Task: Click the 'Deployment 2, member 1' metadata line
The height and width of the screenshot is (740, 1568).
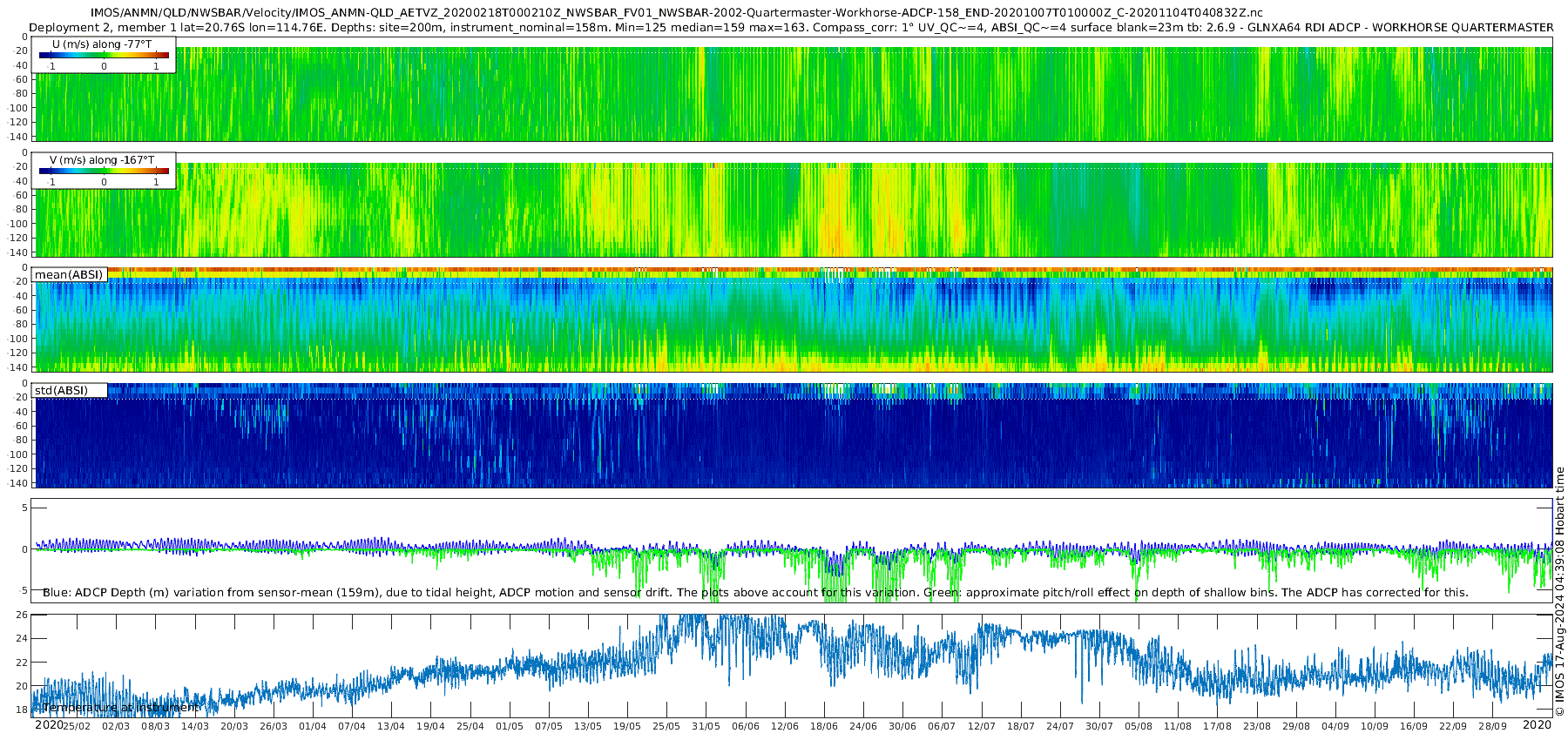Action: point(790,27)
